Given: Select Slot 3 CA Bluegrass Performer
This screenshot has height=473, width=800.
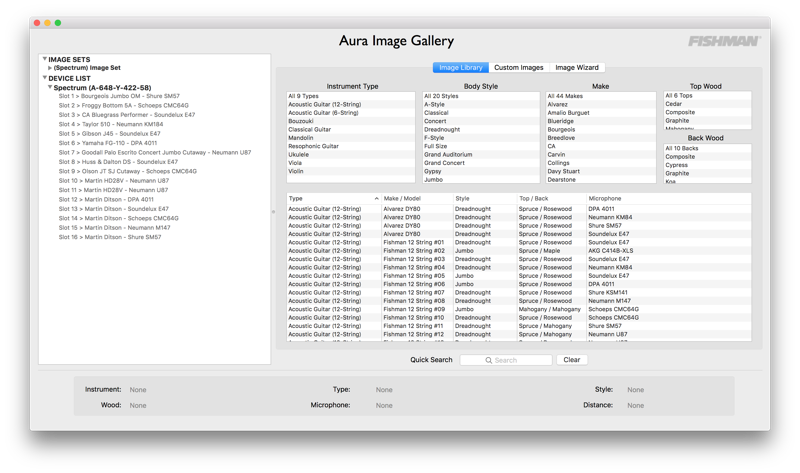Looking at the screenshot, I should (127, 115).
